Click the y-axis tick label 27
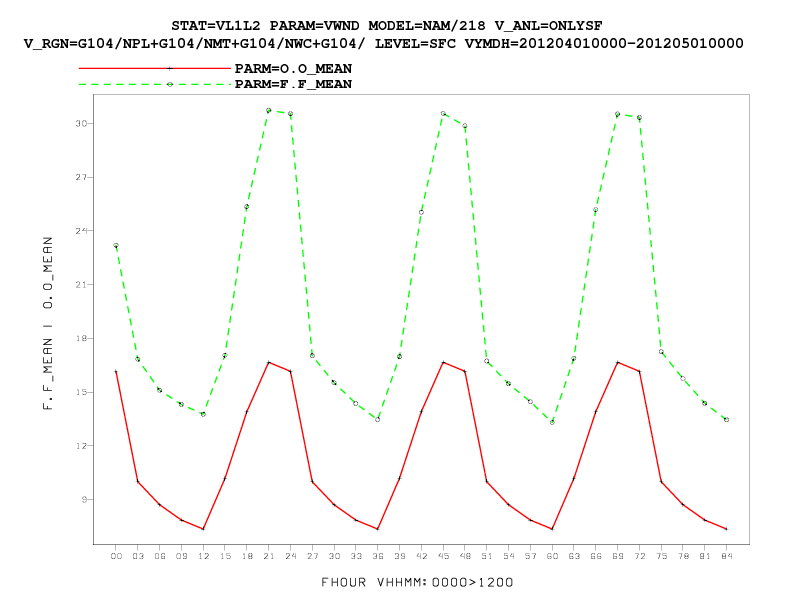Image resolution: width=792 pixels, height=612 pixels. pos(81,177)
